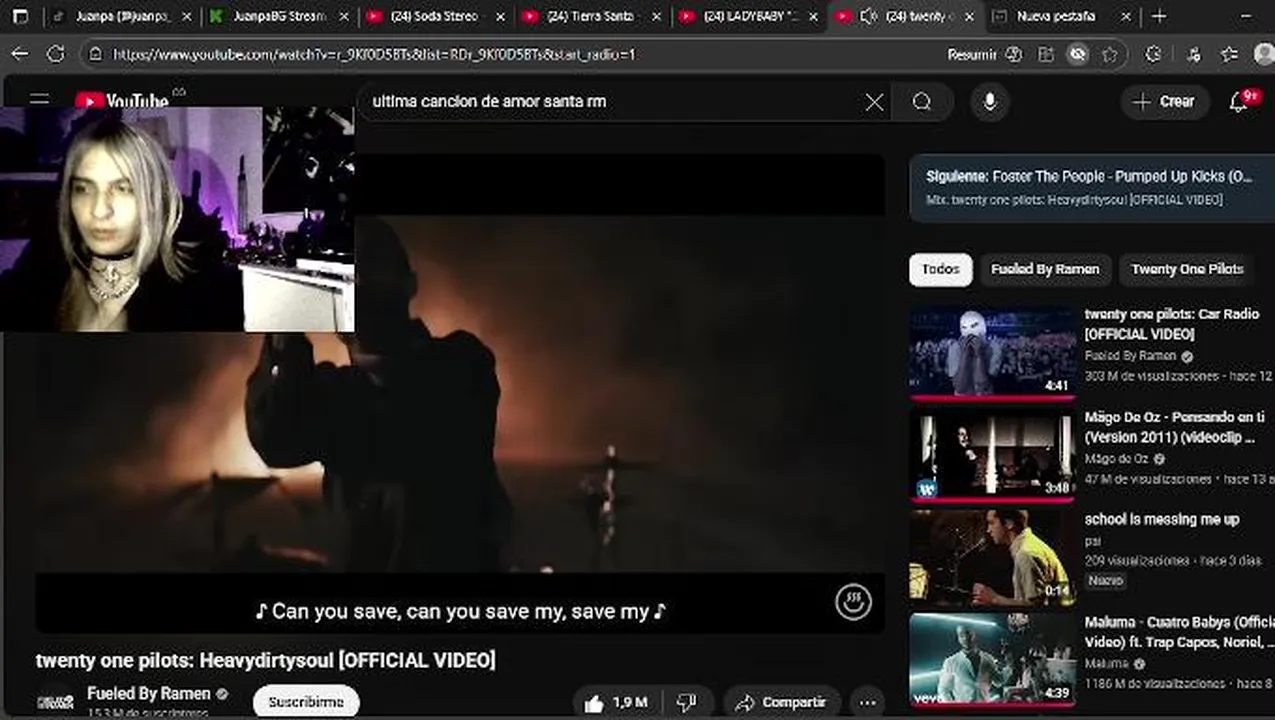Viewport: 1275px width, 720px height.
Task: Open more actions three-dot menu below video
Action: tap(867, 703)
